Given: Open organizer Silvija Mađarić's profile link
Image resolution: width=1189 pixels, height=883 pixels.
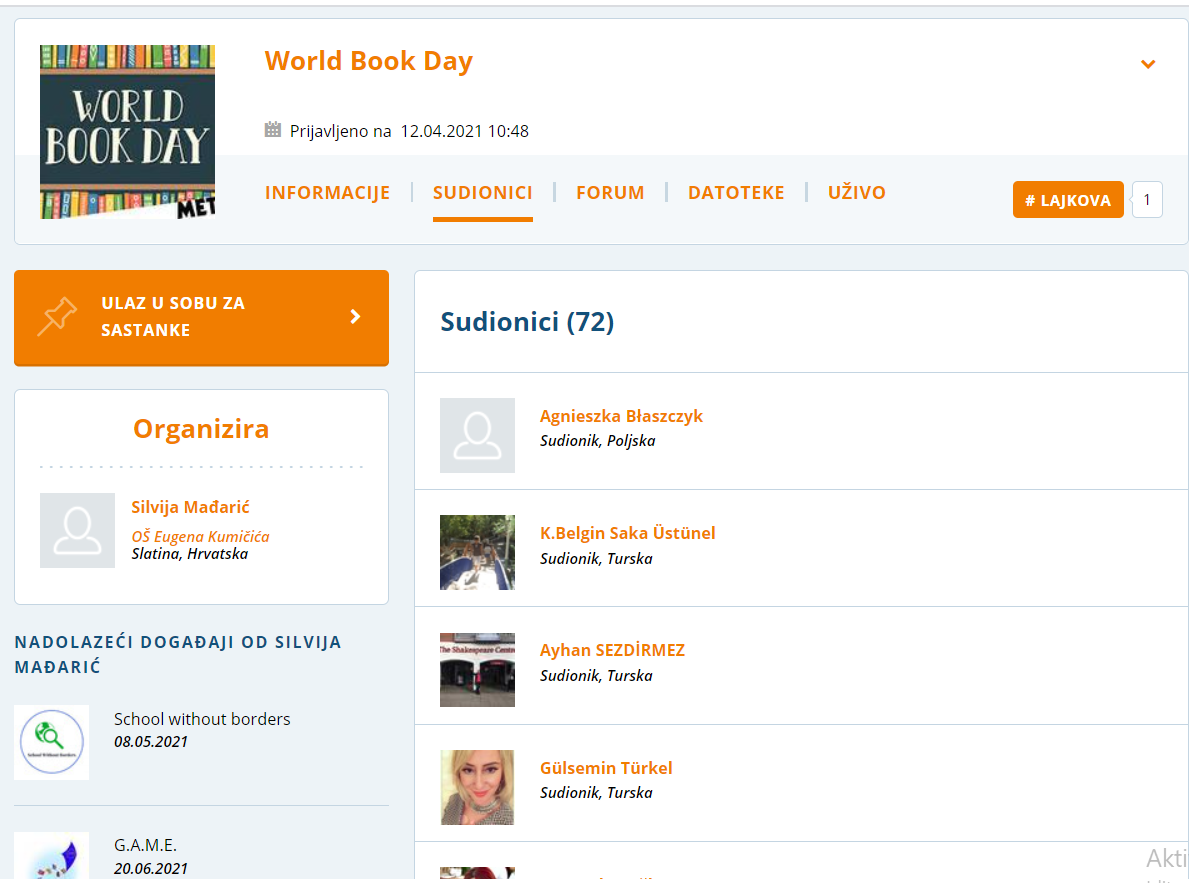Looking at the screenshot, I should [190, 507].
